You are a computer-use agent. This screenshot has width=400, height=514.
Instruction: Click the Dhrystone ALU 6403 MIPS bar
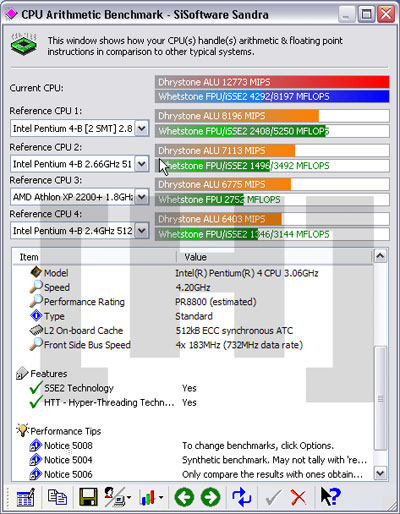(x=272, y=219)
